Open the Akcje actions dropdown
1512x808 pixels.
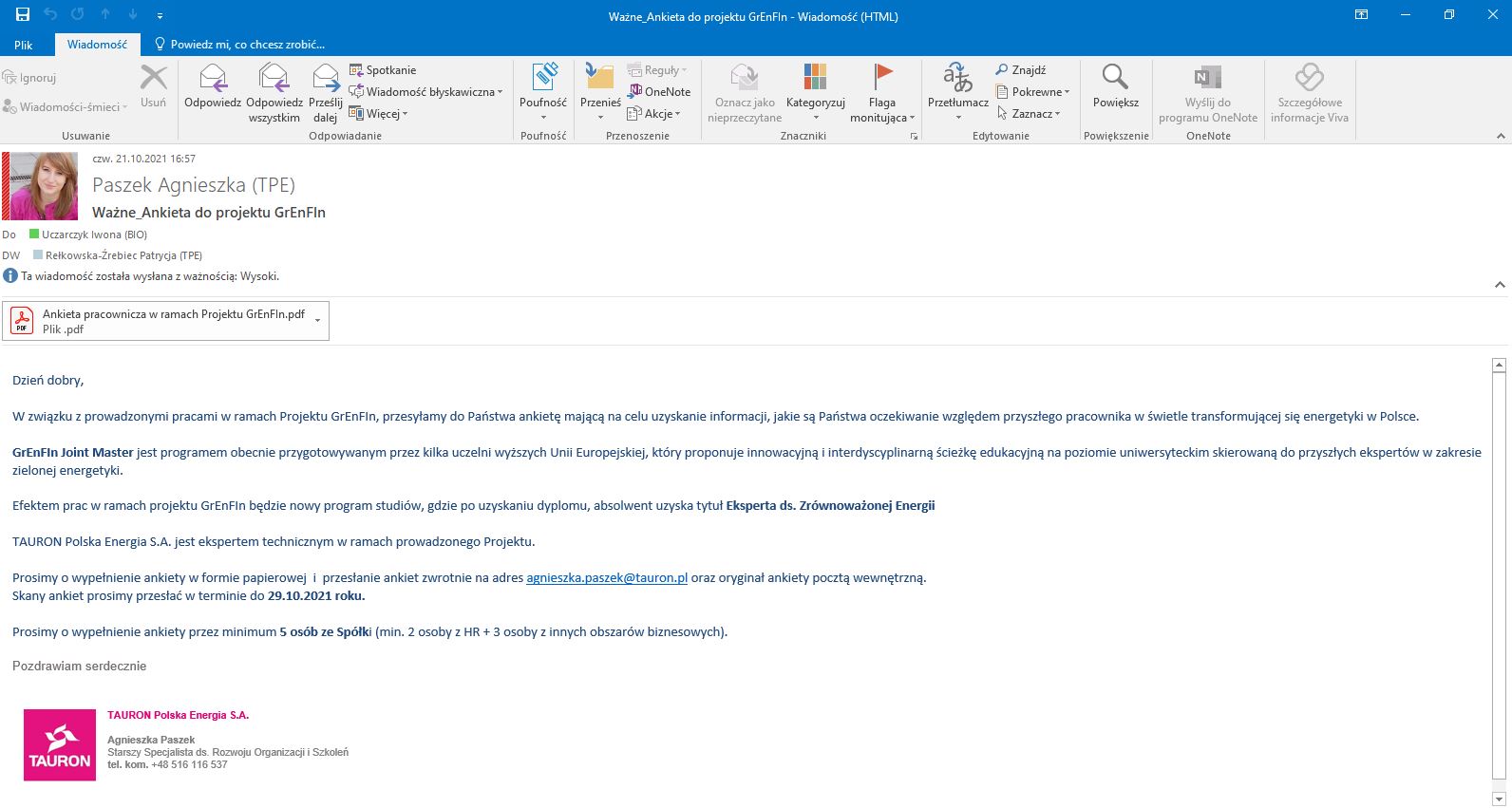tap(654, 114)
